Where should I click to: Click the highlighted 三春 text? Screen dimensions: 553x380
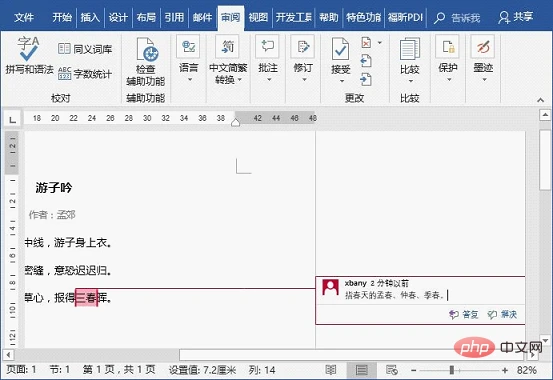[86, 298]
